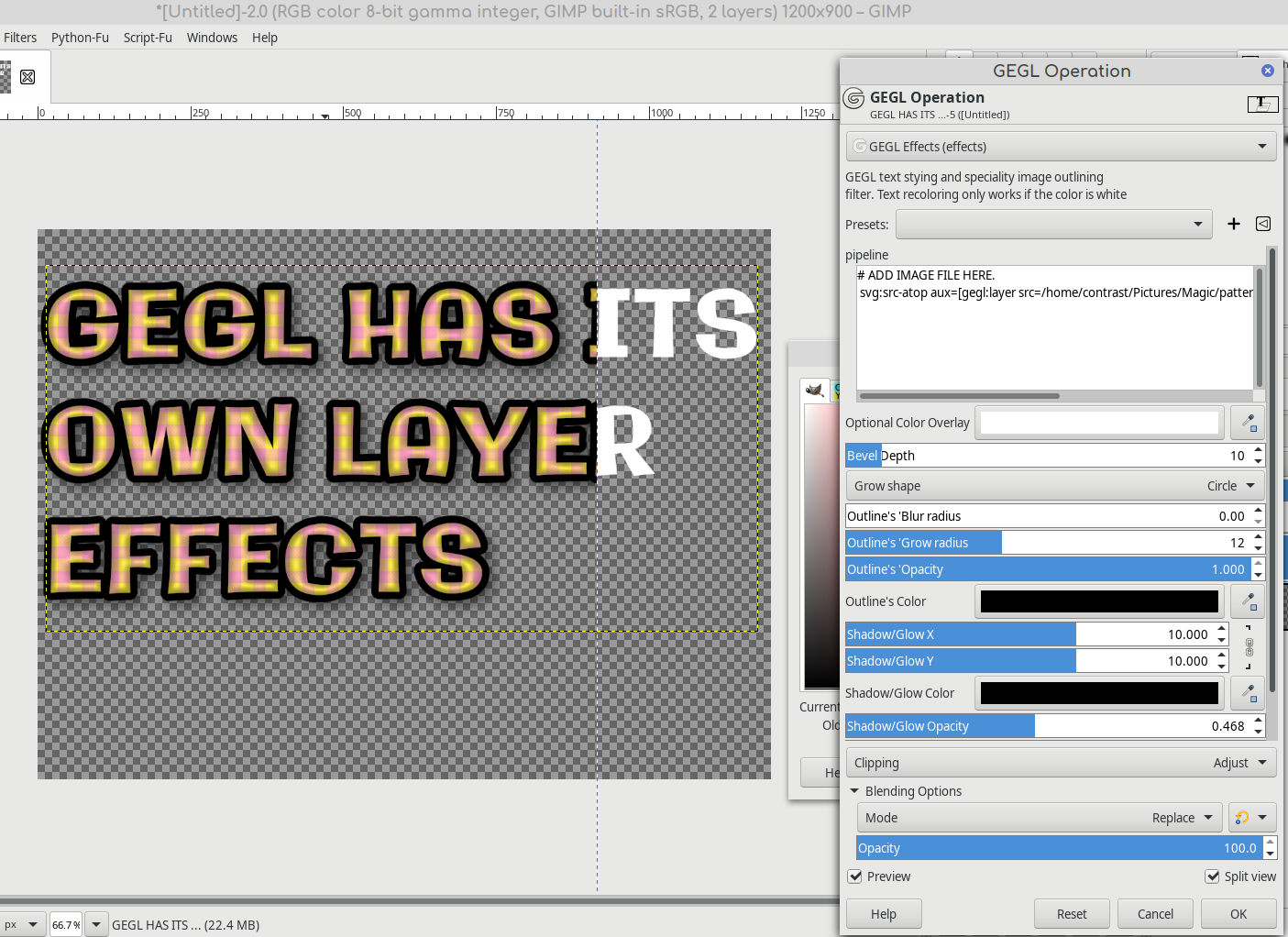Click the status text "GEGL HAS ITS ... (22.4 MB)"
This screenshot has width=1288, height=937.
click(x=185, y=925)
